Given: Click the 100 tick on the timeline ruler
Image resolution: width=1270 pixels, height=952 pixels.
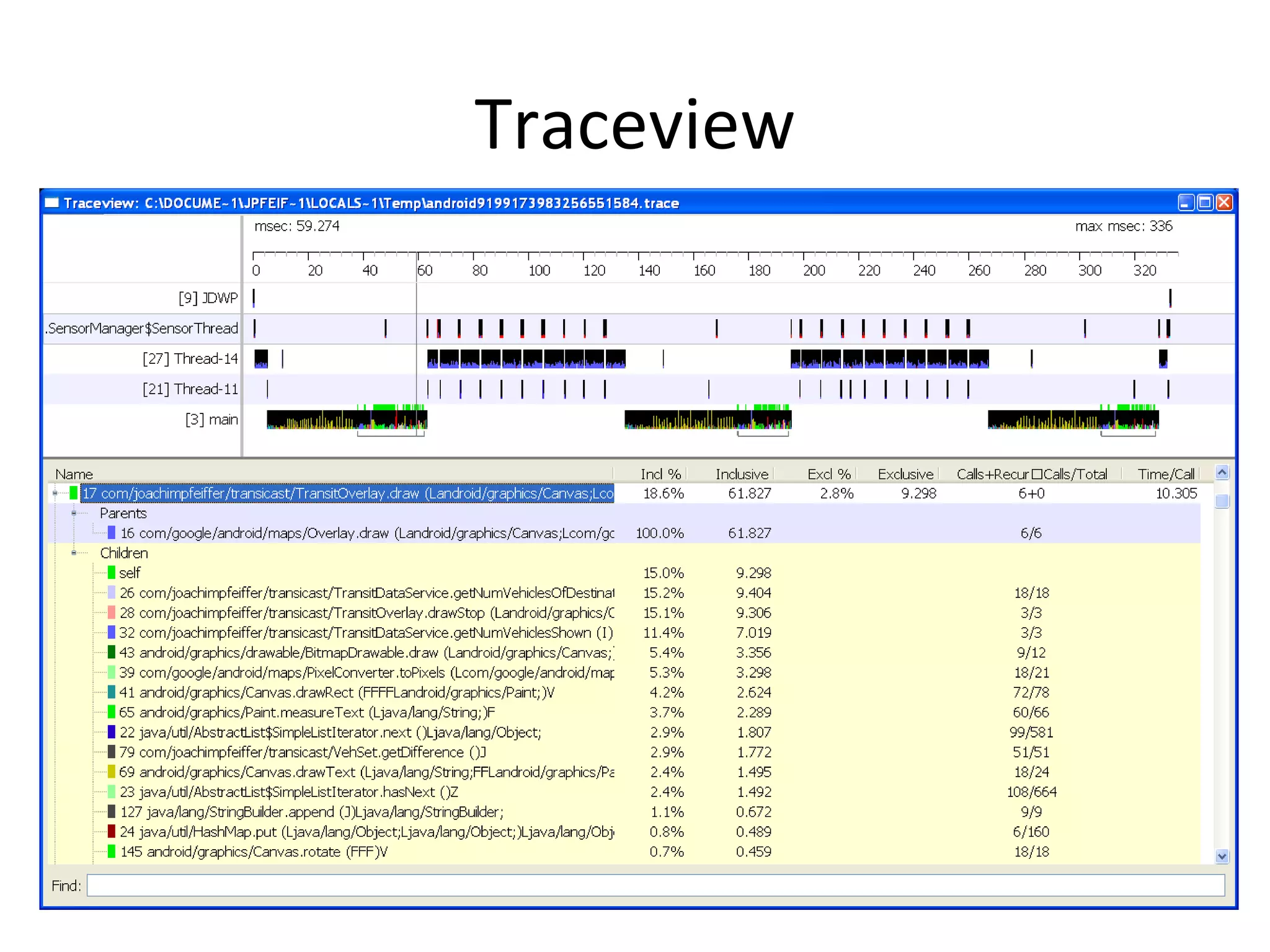Looking at the screenshot, I should tap(539, 270).
